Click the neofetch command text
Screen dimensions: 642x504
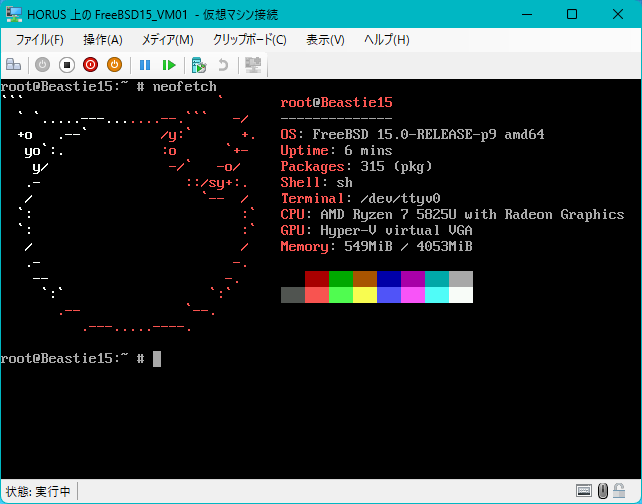[x=184, y=86]
